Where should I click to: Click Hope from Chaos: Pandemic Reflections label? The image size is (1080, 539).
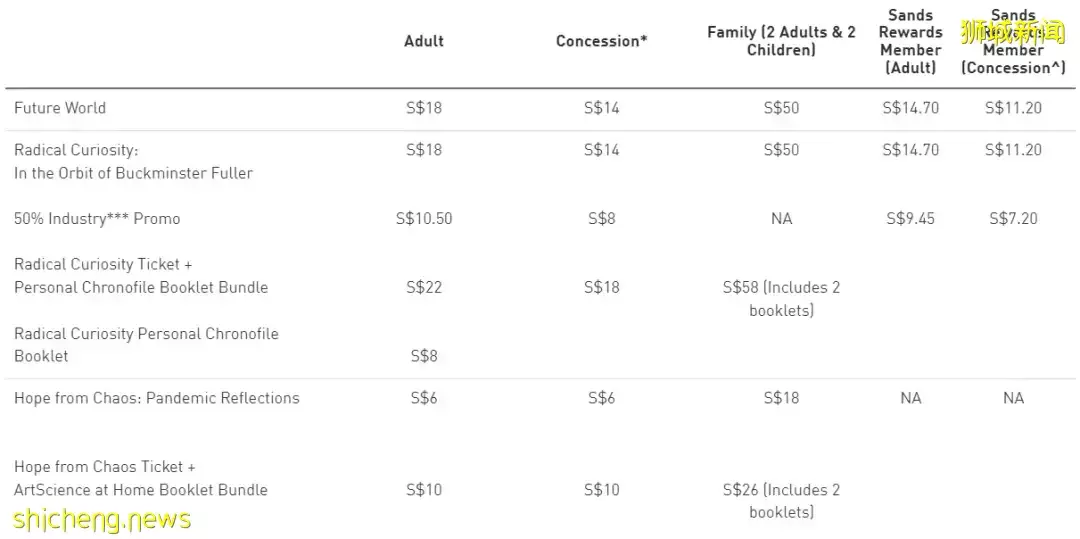pyautogui.click(x=157, y=398)
